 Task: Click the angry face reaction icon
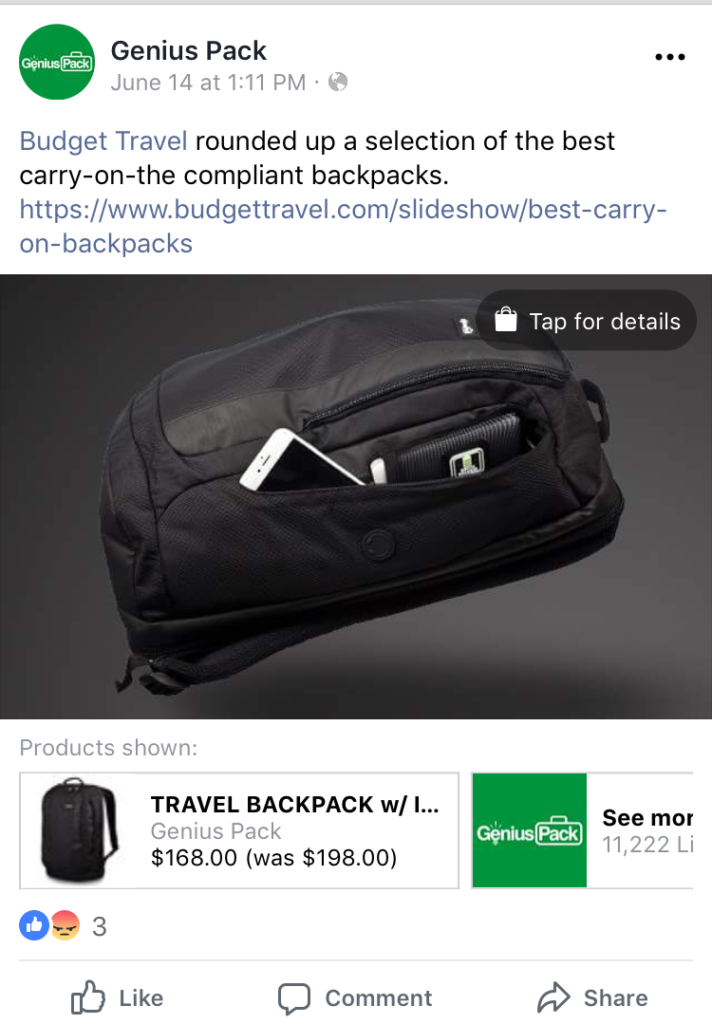click(x=65, y=925)
